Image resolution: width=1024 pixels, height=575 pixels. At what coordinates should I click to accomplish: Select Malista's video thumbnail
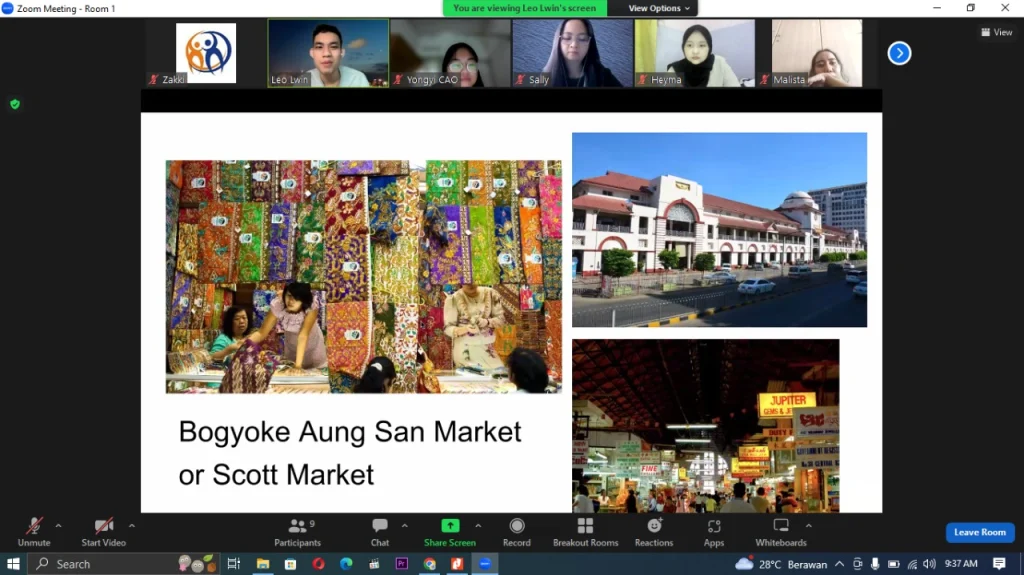(816, 53)
